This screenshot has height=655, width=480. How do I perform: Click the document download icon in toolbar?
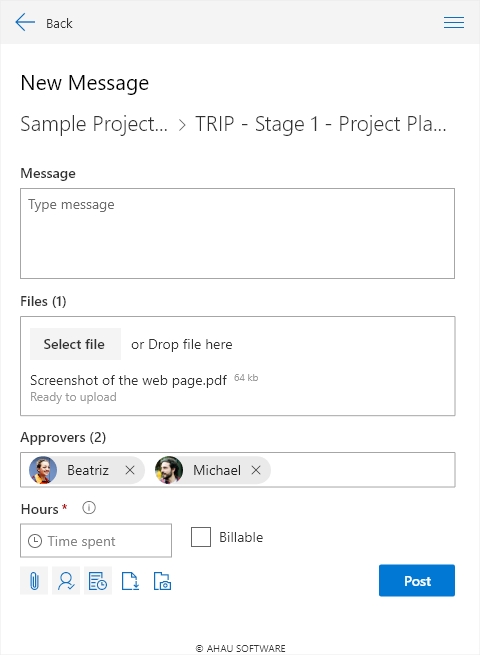[130, 581]
